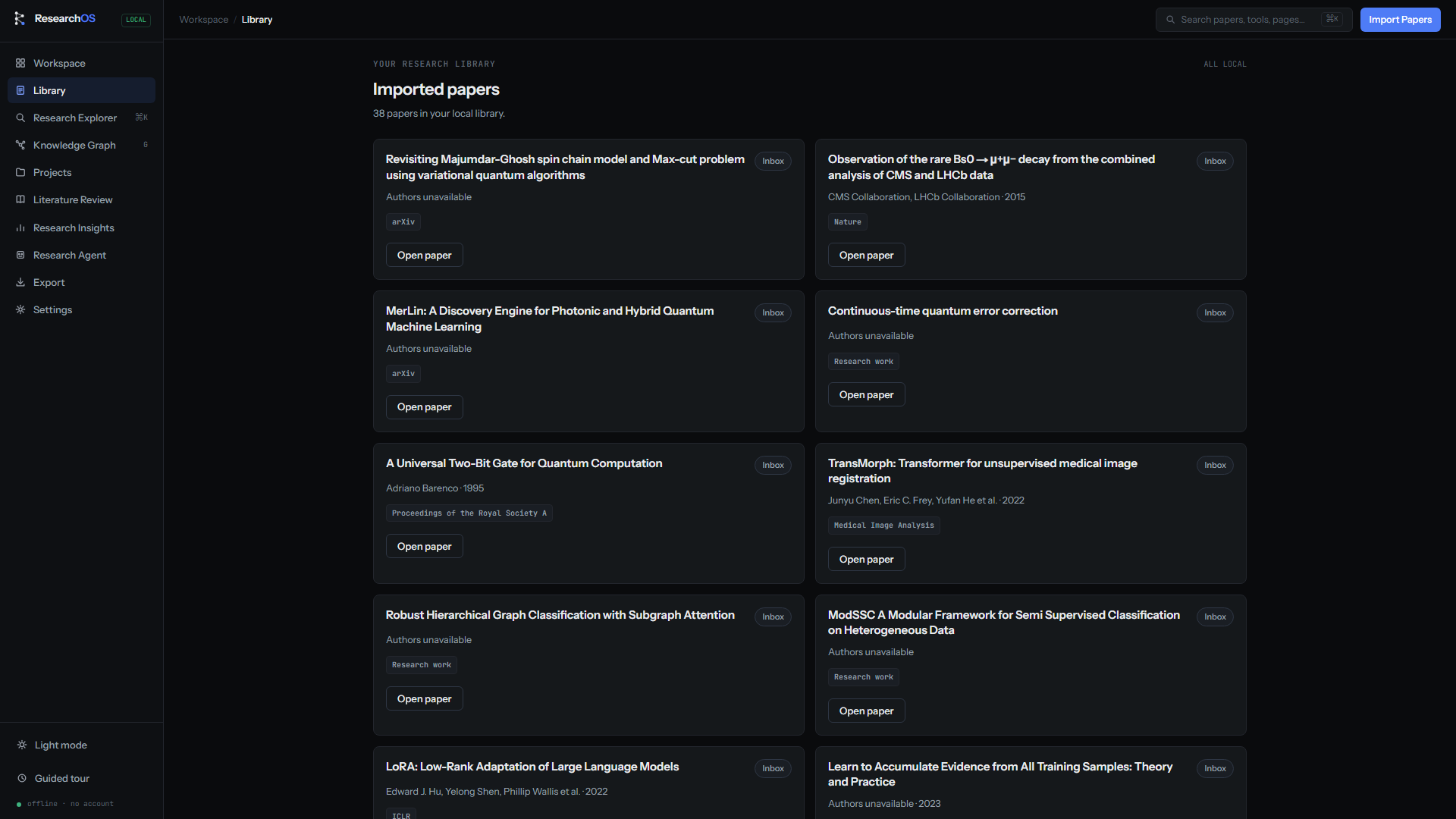Click the Medical Image Analysis tag
Image resolution: width=1456 pixels, height=819 pixels.
(x=883, y=526)
